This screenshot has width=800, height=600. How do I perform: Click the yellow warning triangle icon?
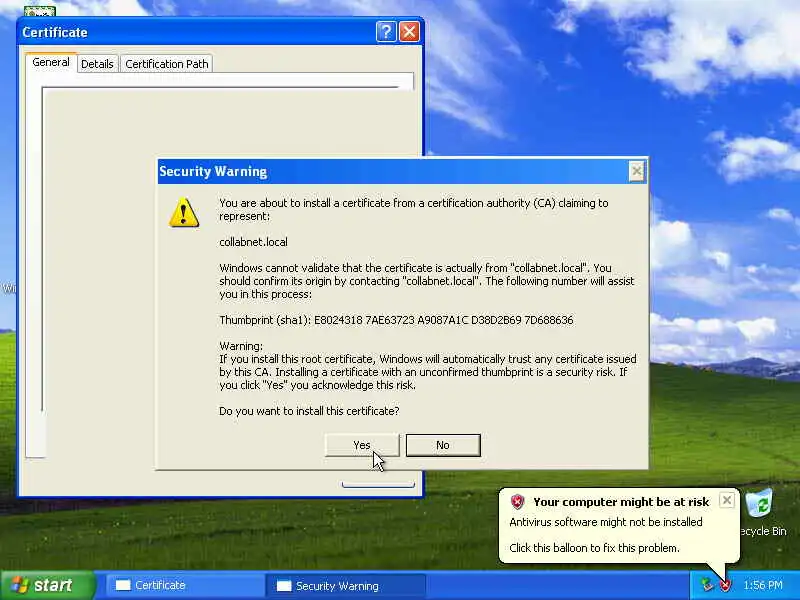[x=184, y=212]
